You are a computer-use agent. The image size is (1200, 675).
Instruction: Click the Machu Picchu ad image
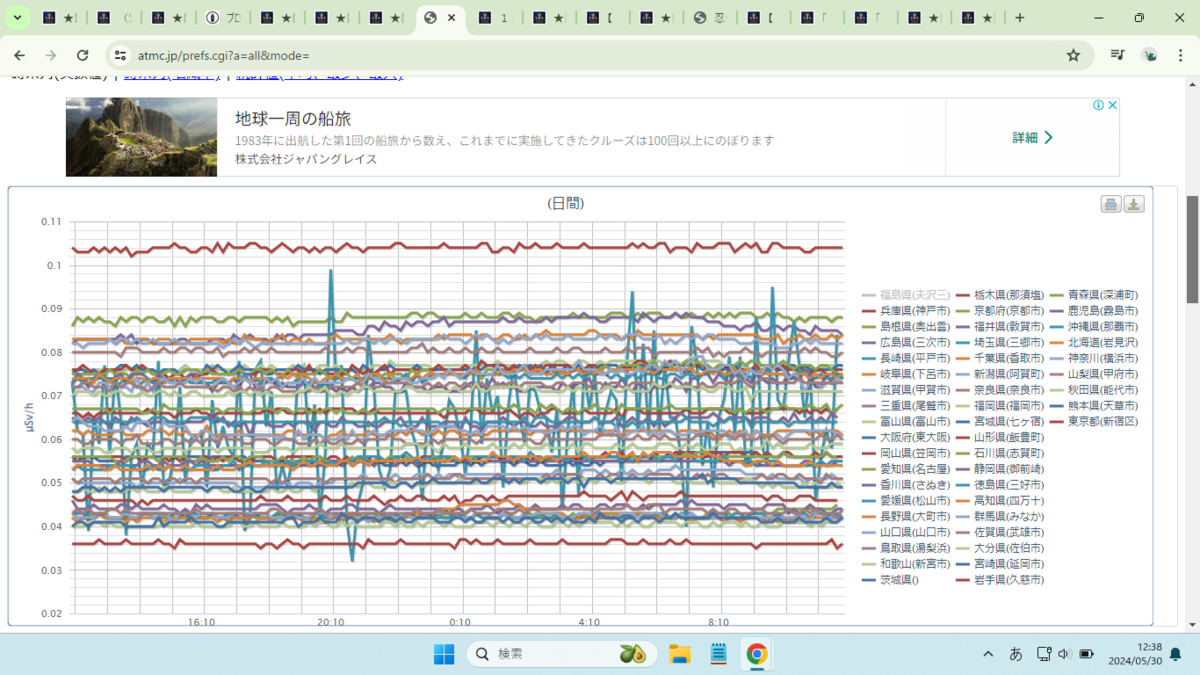click(x=141, y=137)
